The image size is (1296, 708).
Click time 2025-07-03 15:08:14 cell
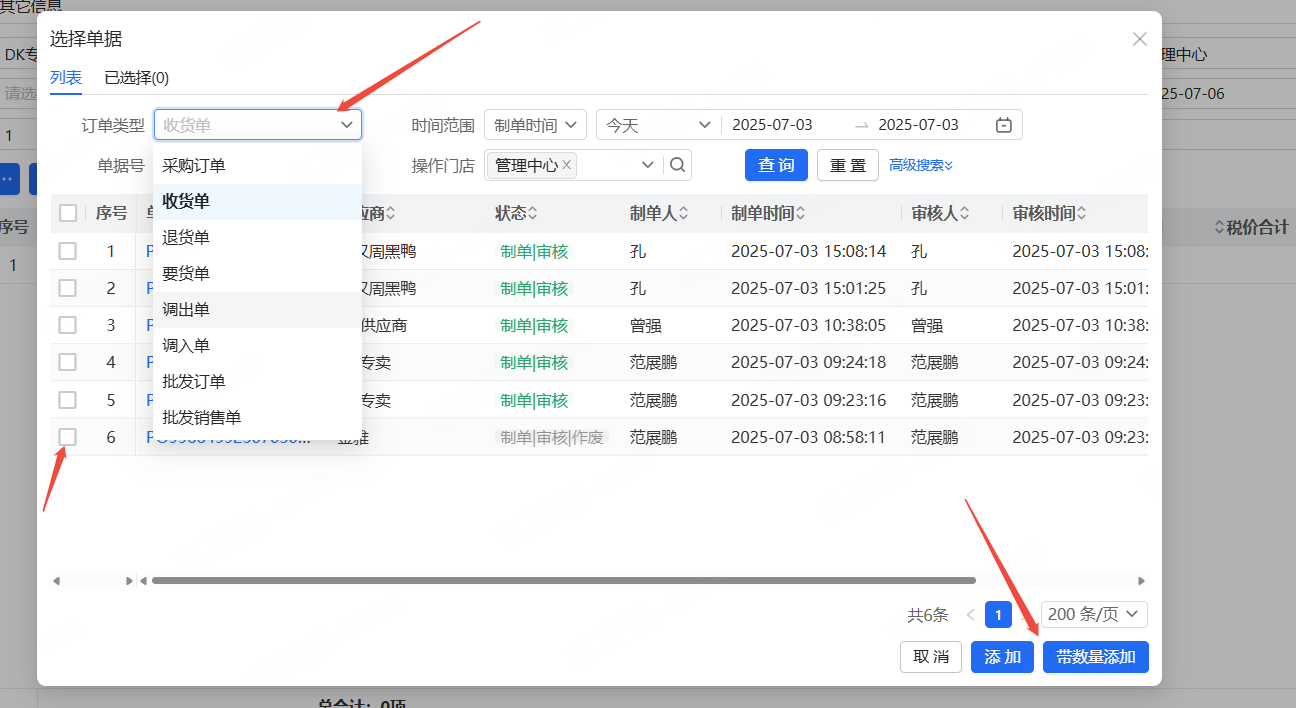pos(809,251)
